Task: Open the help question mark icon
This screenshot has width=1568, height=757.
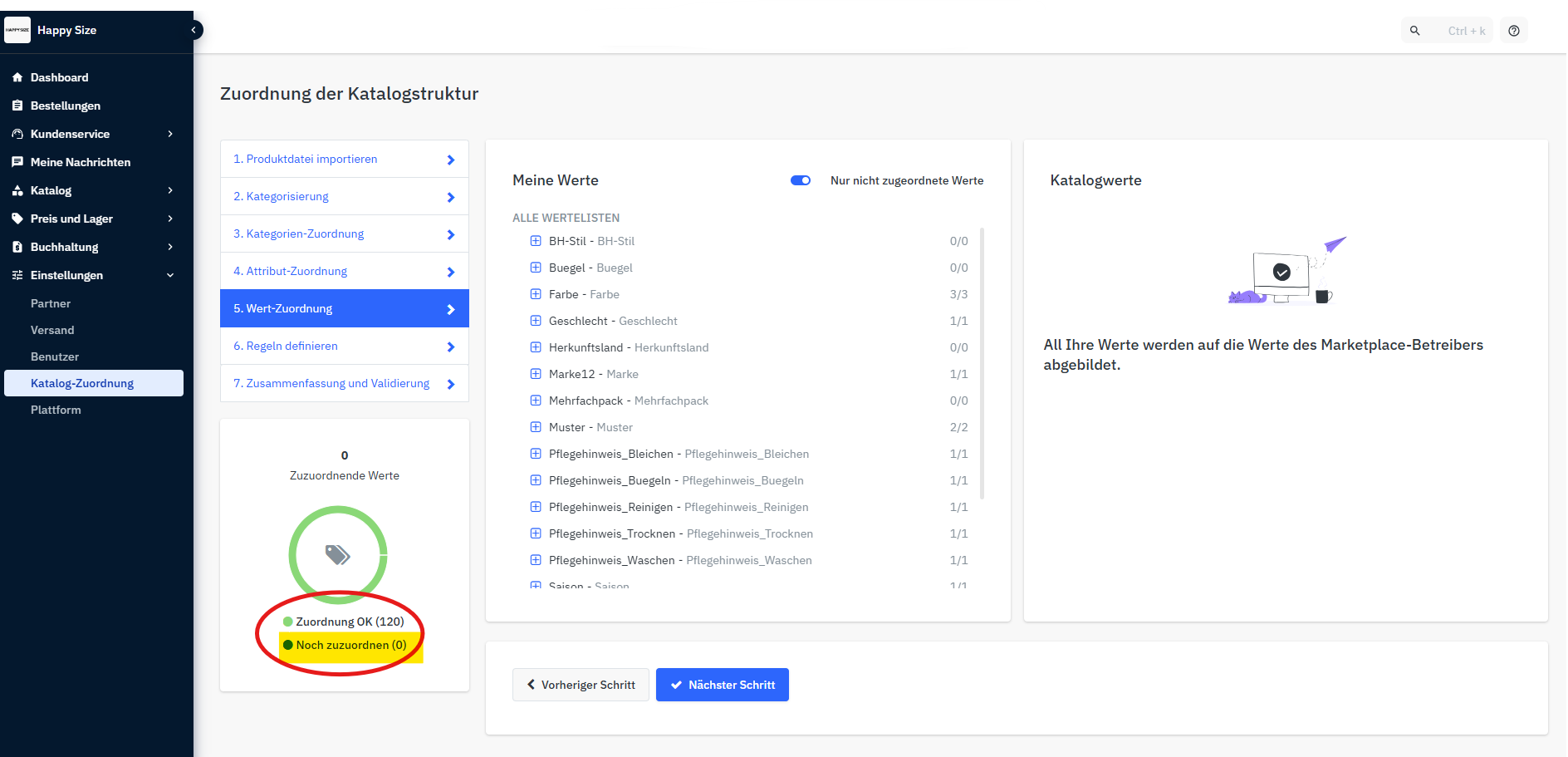Action: click(x=1513, y=31)
